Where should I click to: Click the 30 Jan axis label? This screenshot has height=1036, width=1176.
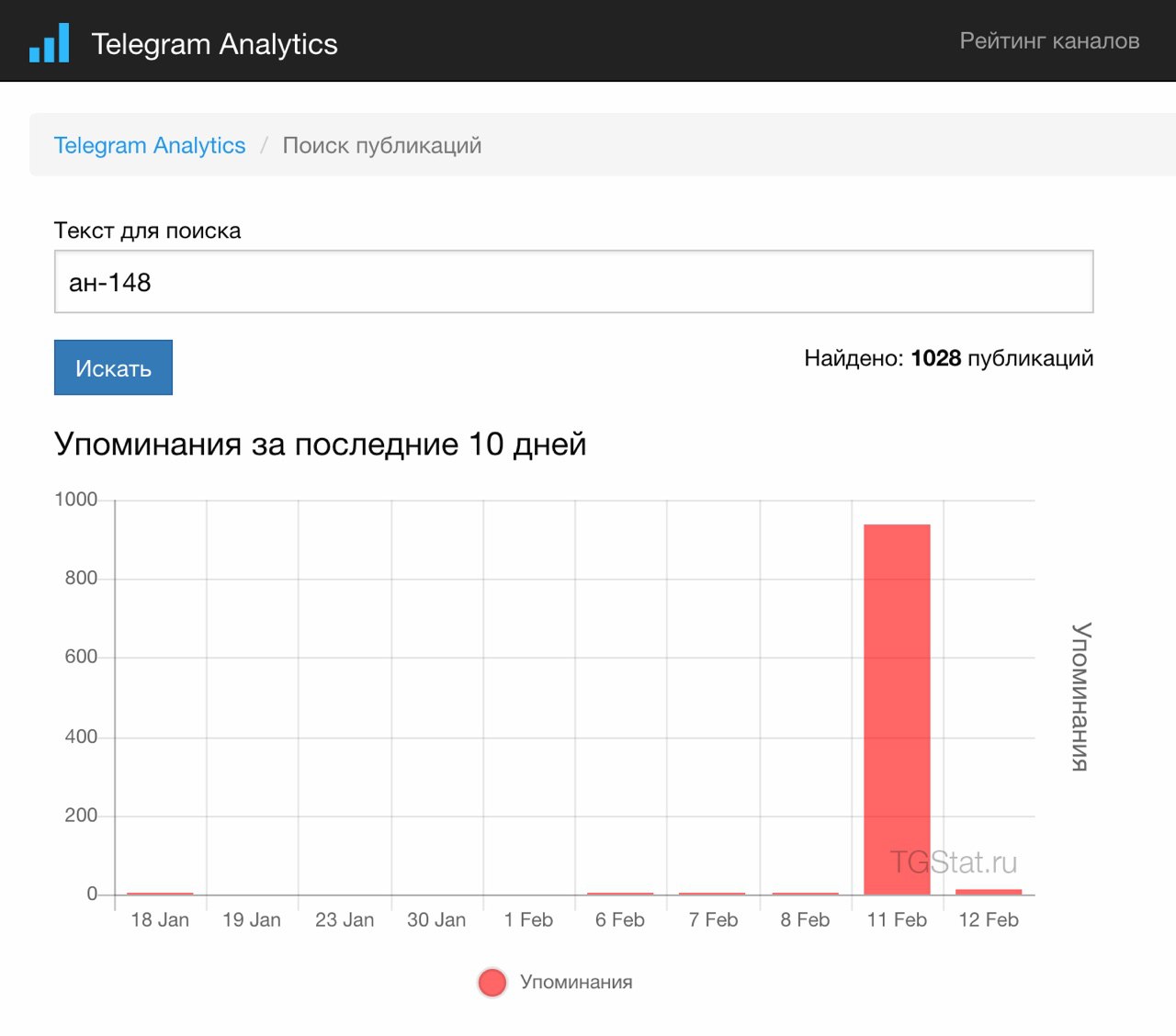coord(436,920)
